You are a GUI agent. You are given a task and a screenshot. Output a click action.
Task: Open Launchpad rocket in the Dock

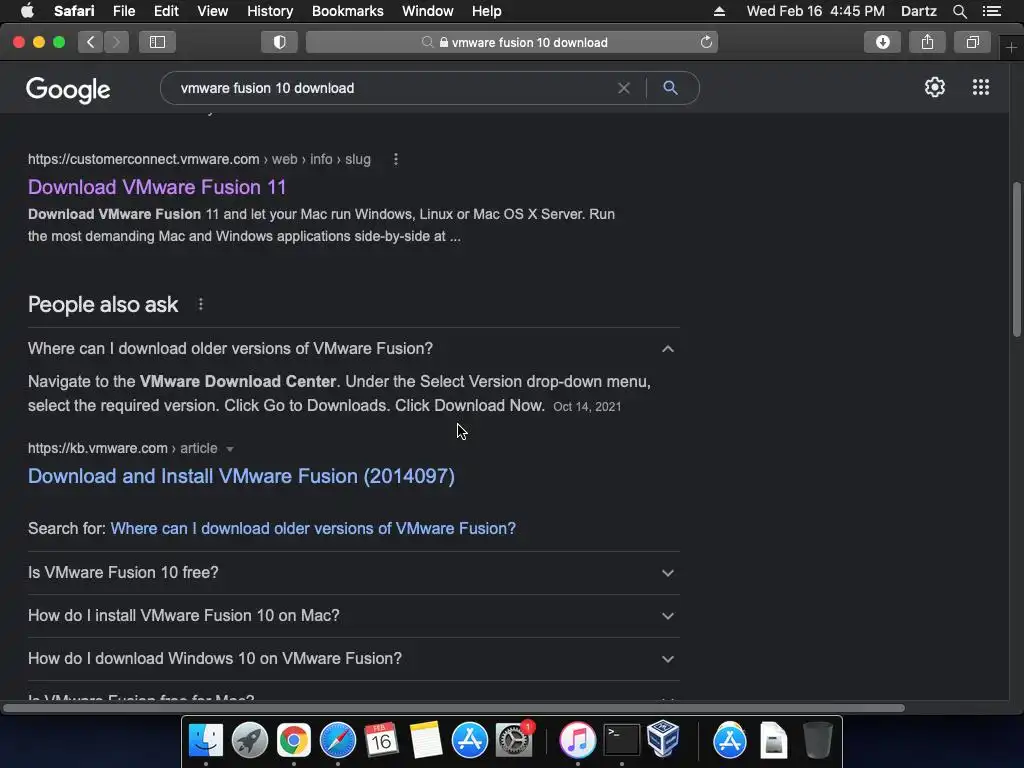pyautogui.click(x=249, y=741)
